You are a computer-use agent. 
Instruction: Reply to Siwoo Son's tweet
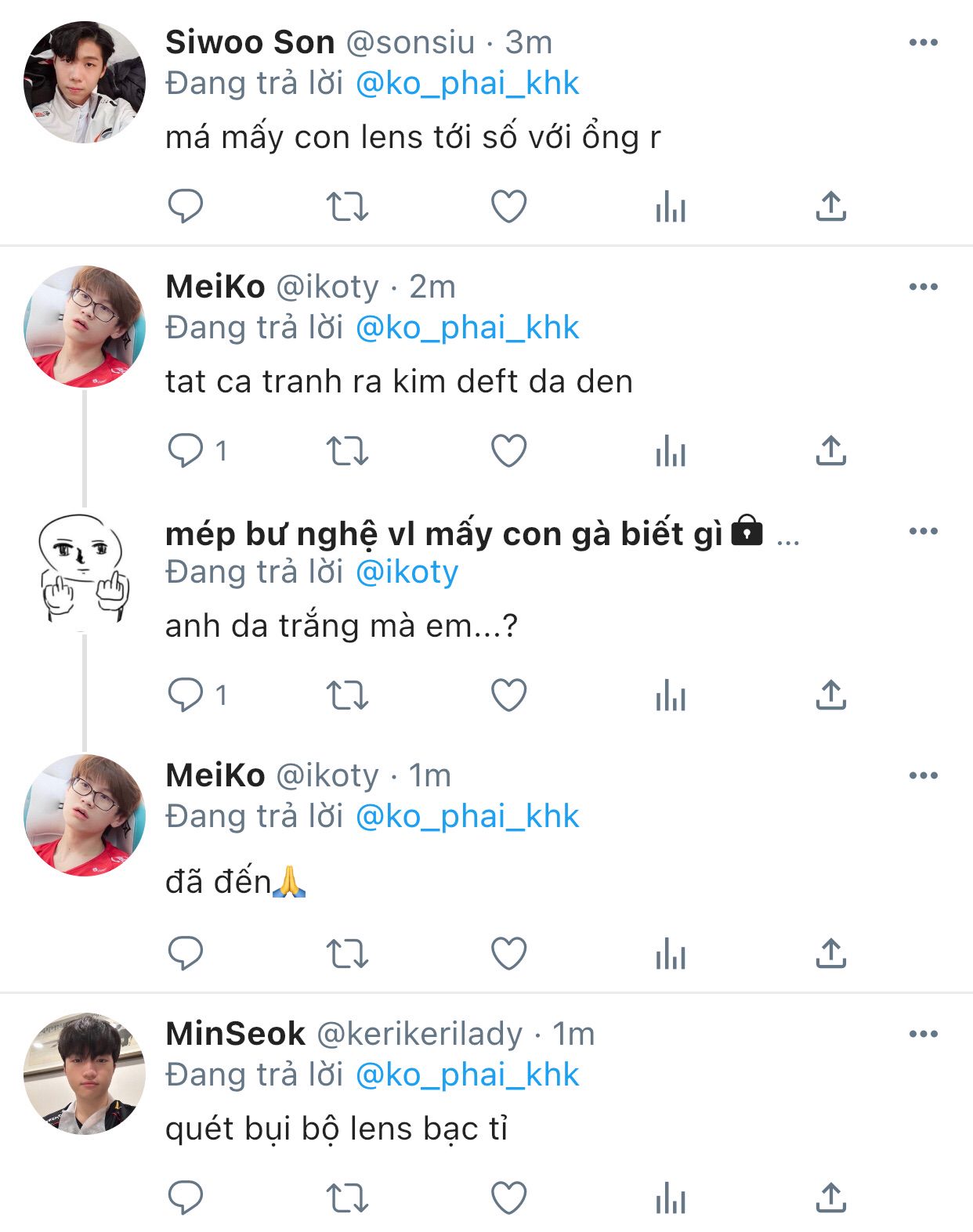(186, 206)
